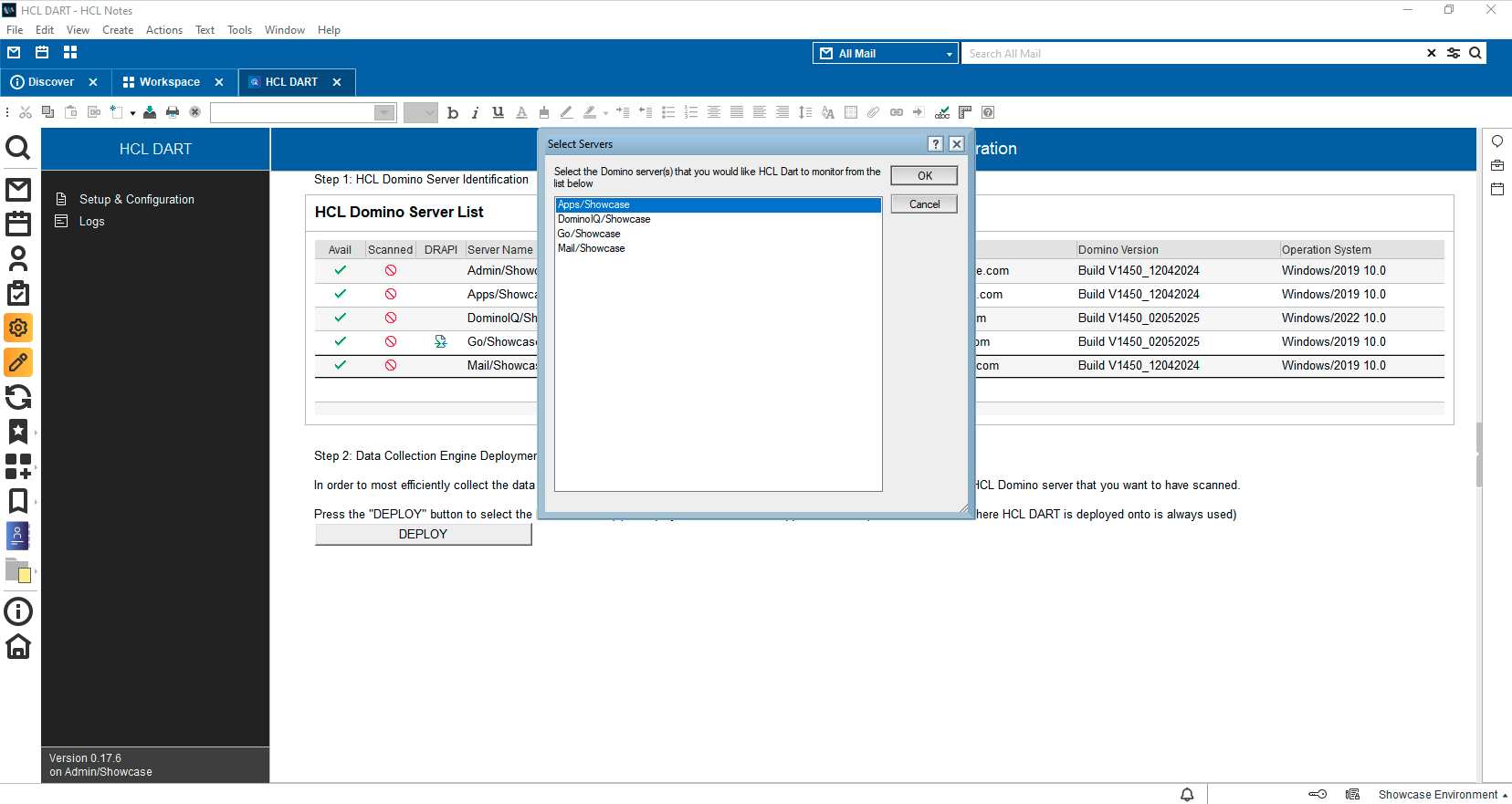Screen dimensions: 1512x804
Task: Go to the Home icon in sidebar
Action: tap(18, 646)
